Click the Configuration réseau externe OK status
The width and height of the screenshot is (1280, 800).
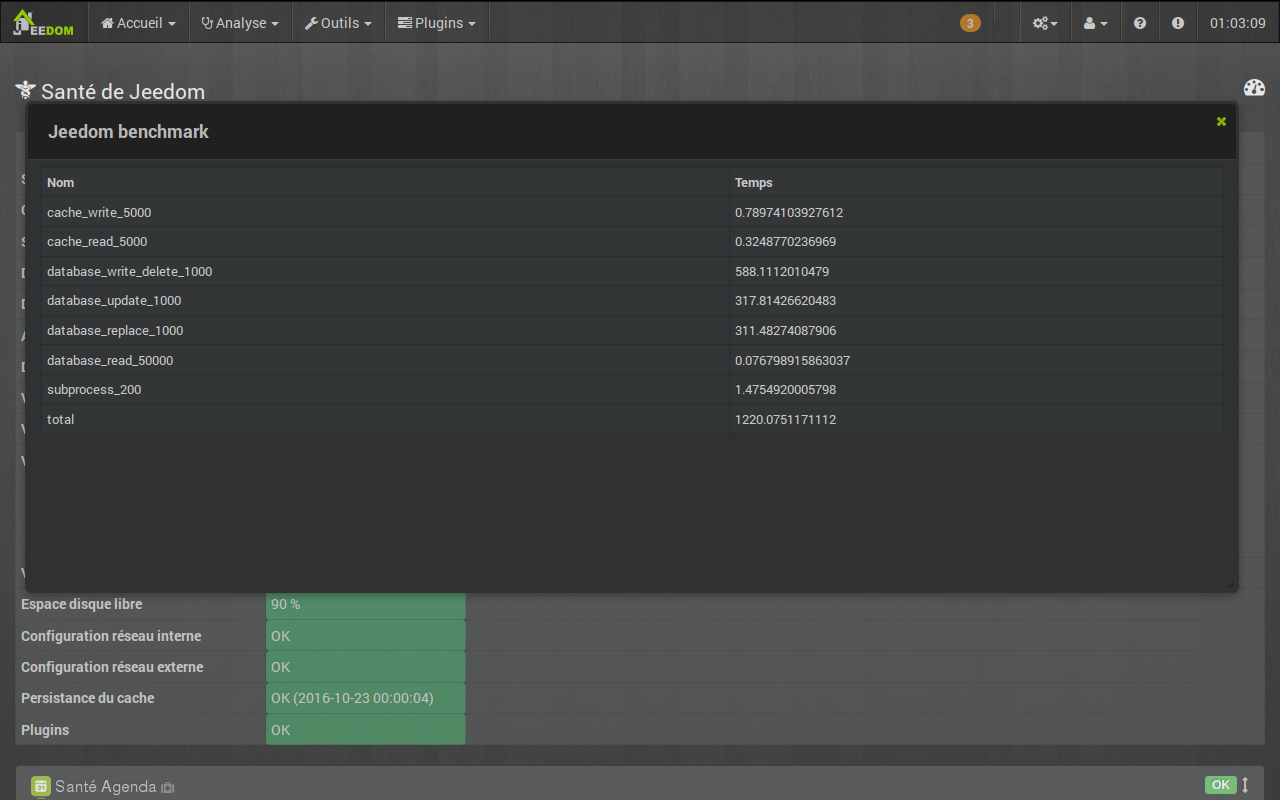[365, 667]
